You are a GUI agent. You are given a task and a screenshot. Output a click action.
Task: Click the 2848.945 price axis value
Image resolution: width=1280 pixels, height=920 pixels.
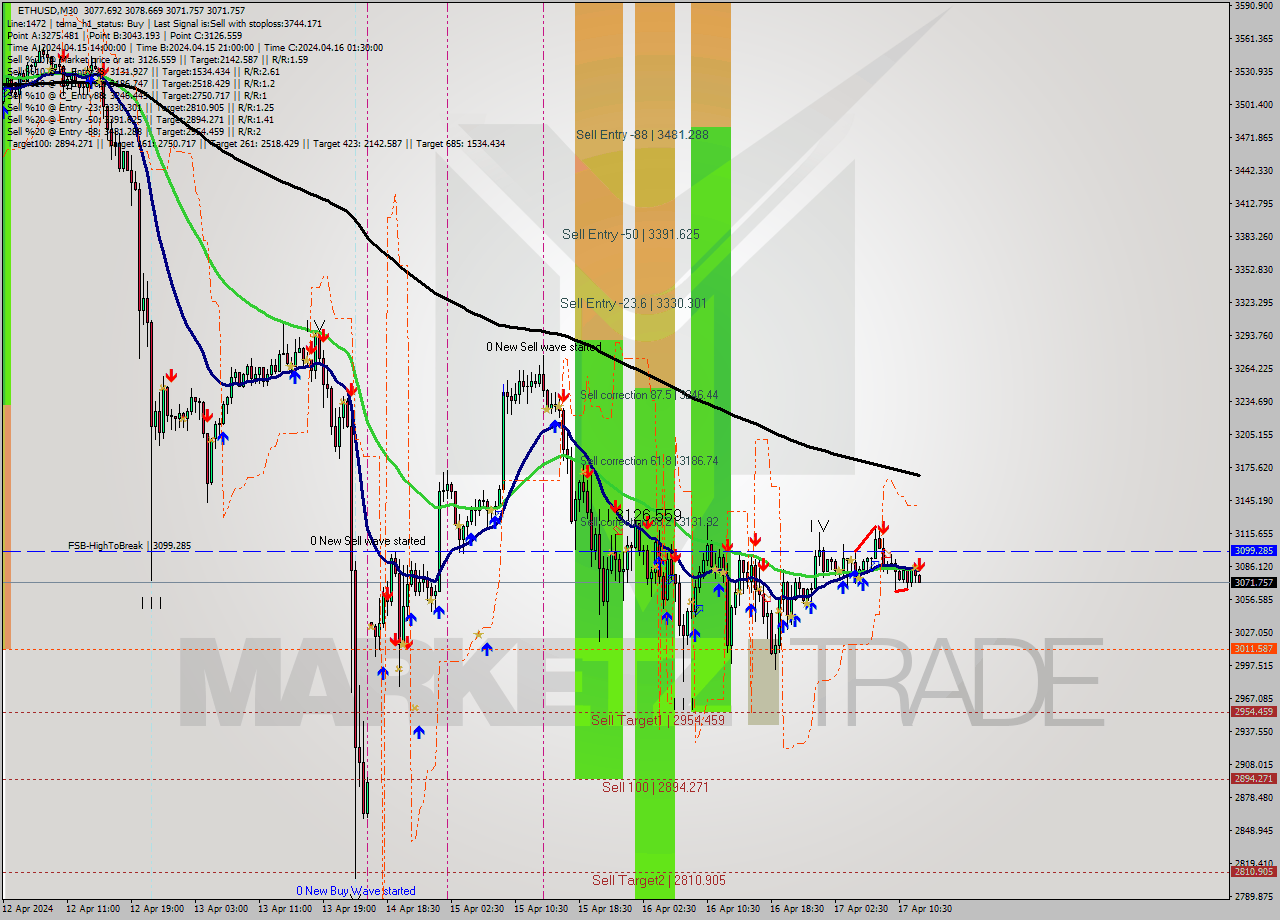pos(1254,831)
